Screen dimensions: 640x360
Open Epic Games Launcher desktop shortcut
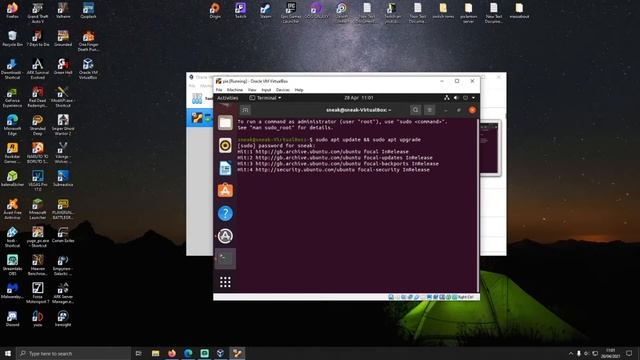(291, 12)
